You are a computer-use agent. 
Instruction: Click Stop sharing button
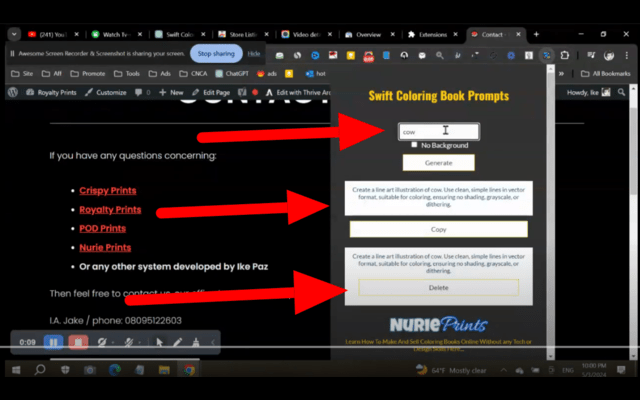coord(216,53)
